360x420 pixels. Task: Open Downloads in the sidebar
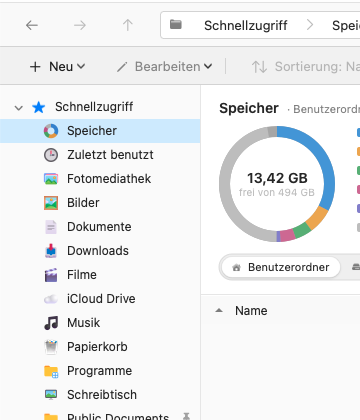click(x=100, y=251)
